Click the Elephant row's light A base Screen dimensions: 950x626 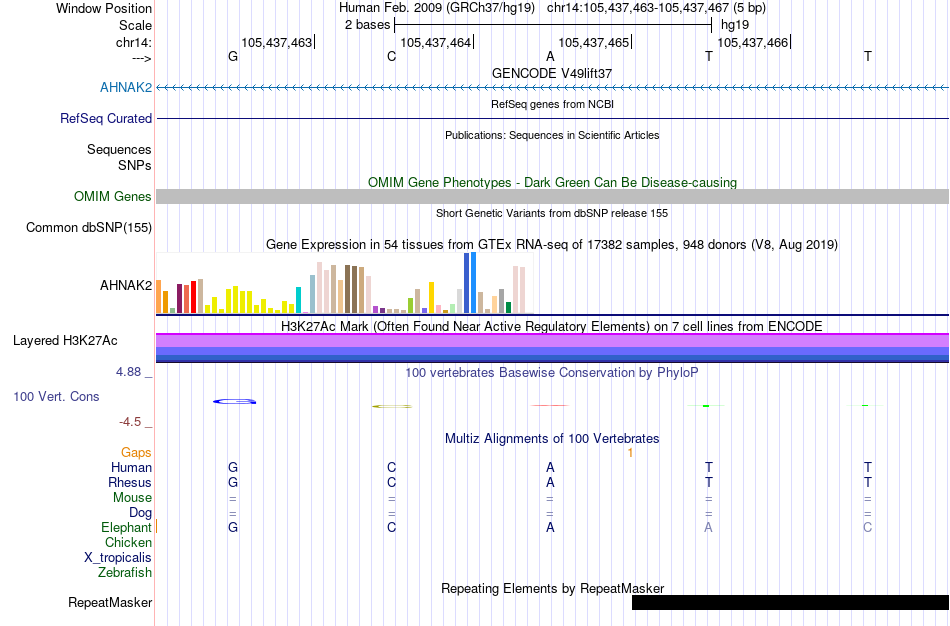point(708,527)
